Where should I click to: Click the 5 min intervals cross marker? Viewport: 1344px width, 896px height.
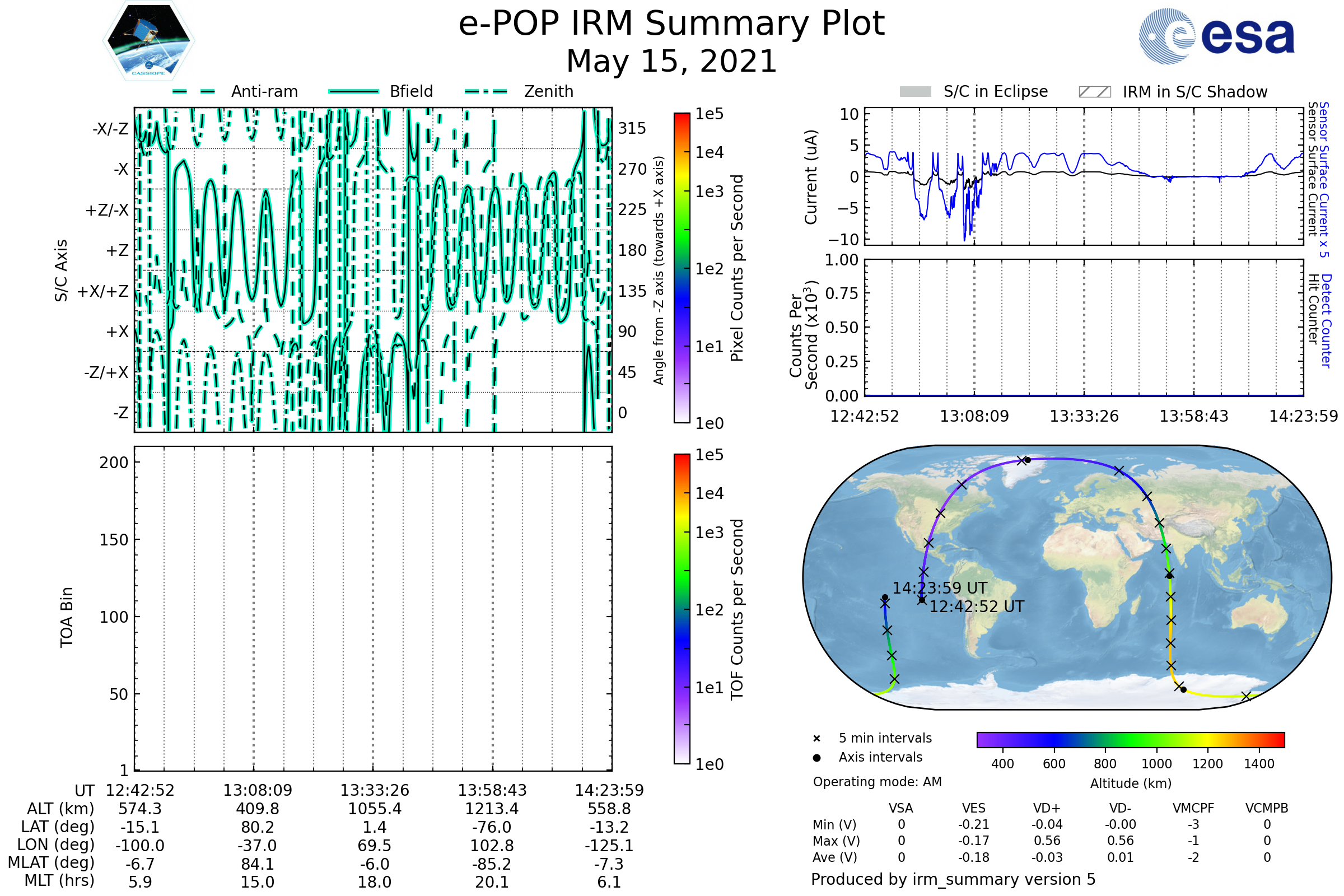[816, 739]
